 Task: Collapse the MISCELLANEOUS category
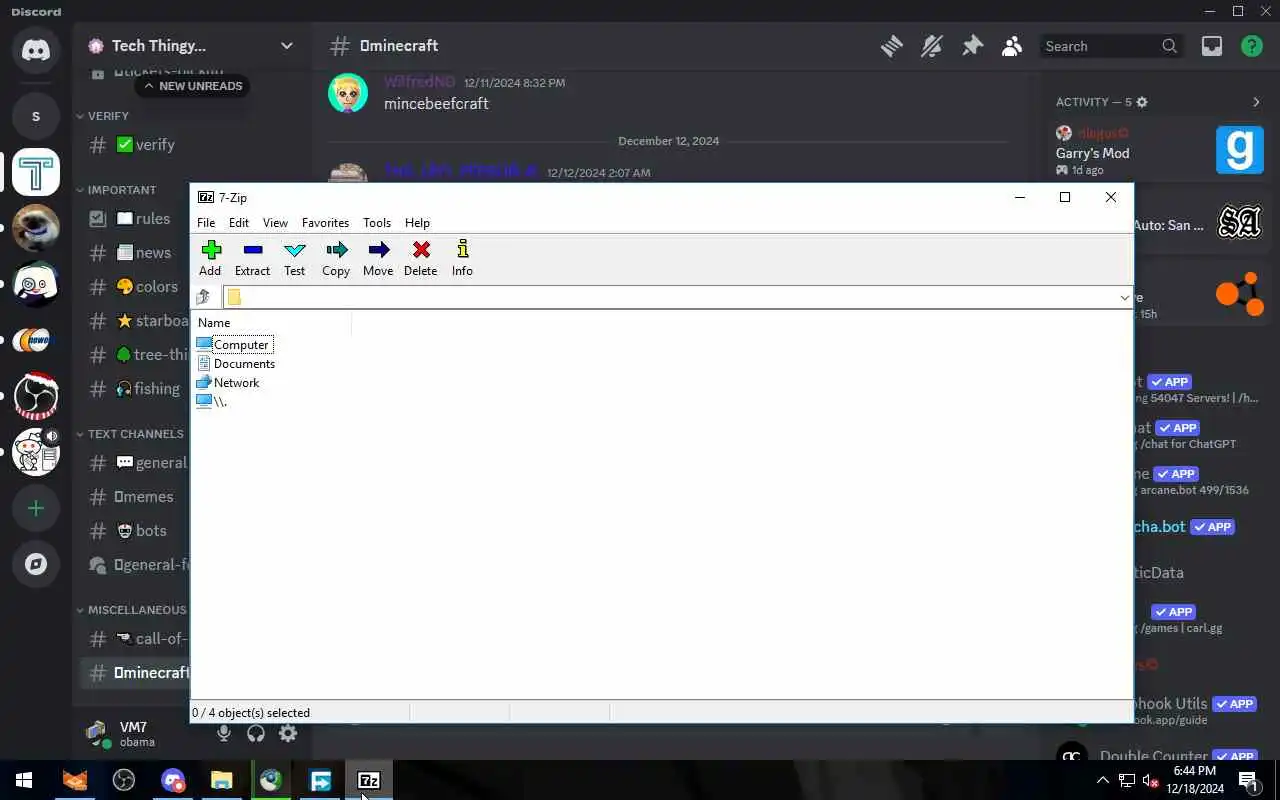131,610
